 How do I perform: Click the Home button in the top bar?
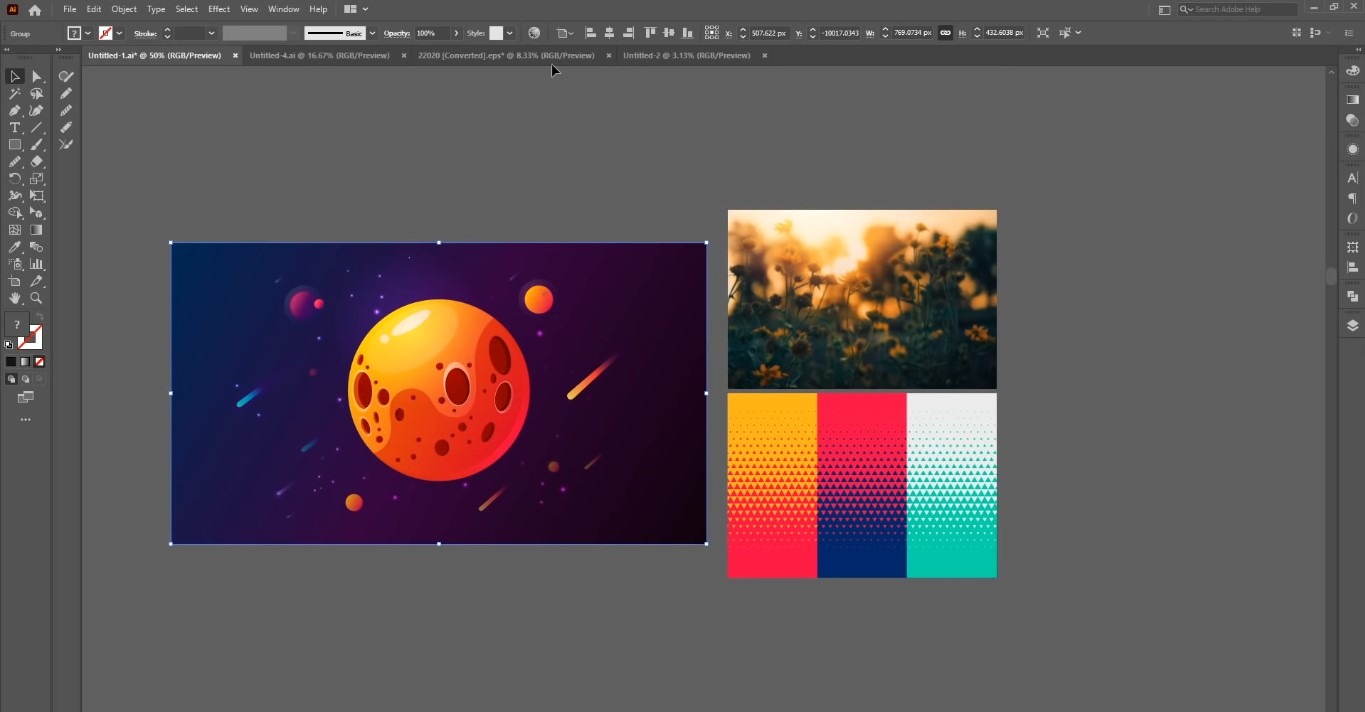35,9
